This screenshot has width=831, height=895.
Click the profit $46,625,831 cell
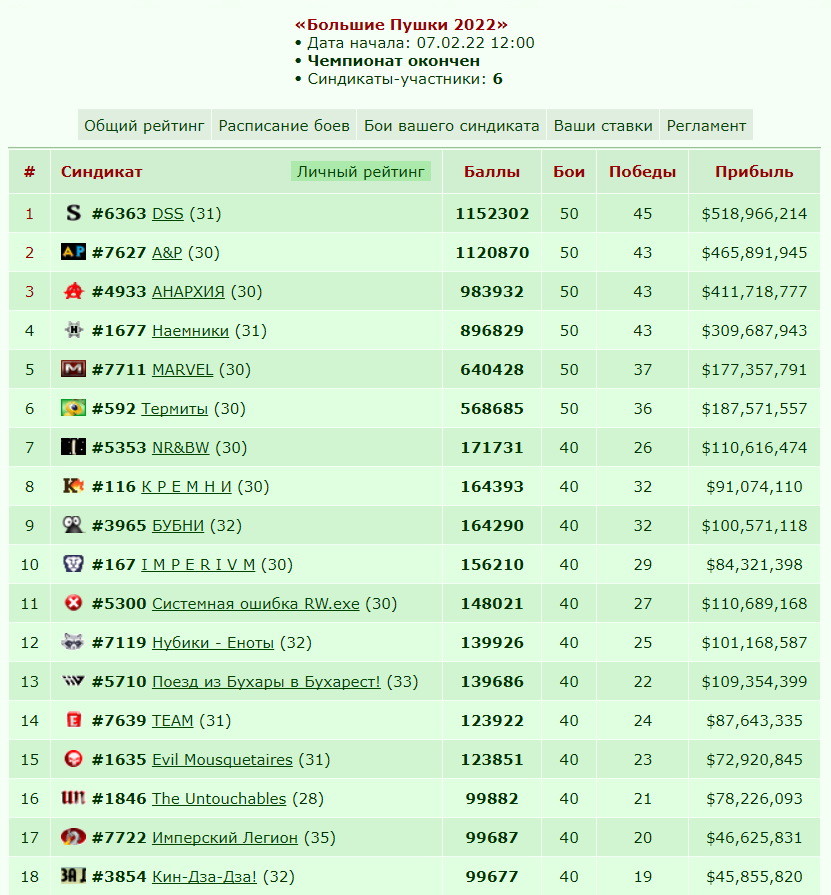click(x=754, y=837)
